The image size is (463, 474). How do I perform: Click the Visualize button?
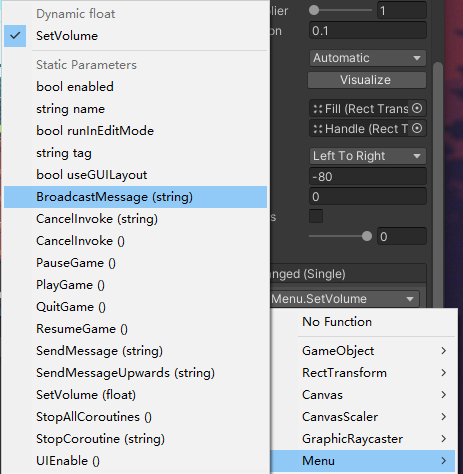[x=367, y=80]
